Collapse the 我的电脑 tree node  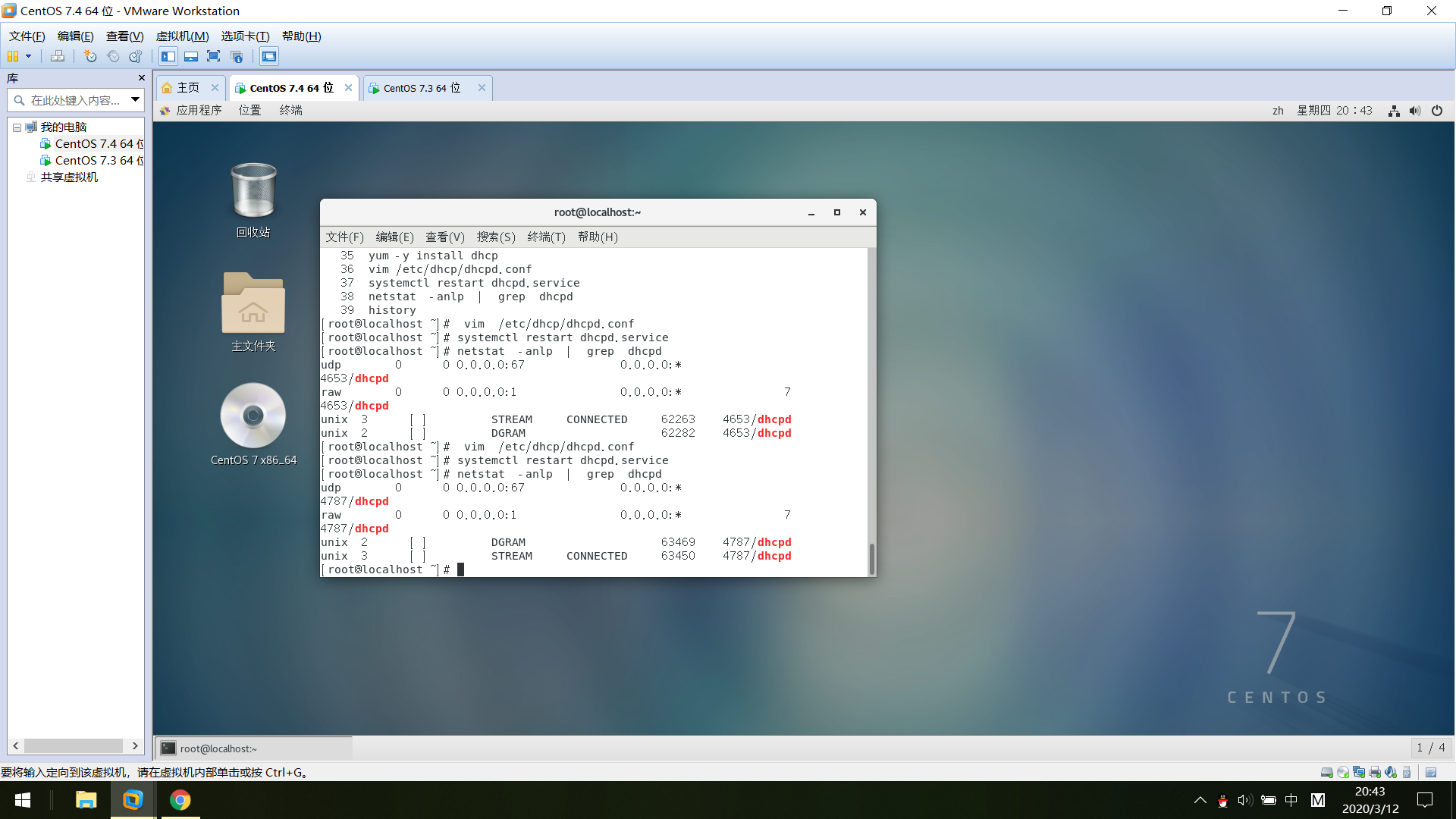pyautogui.click(x=17, y=127)
